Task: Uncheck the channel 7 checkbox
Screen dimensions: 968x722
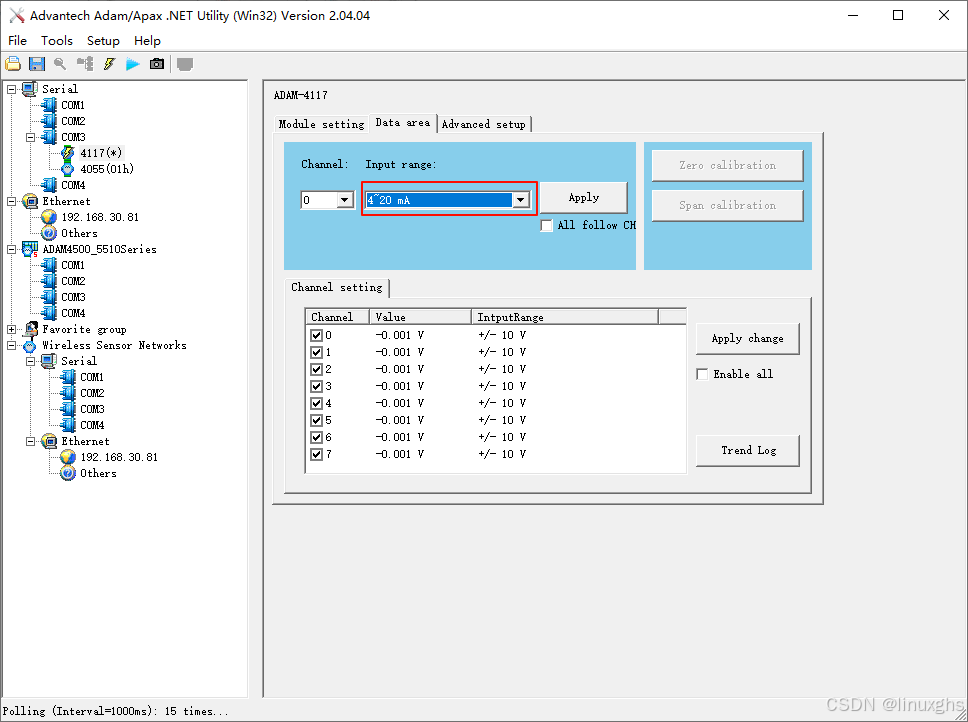Action: [317, 454]
